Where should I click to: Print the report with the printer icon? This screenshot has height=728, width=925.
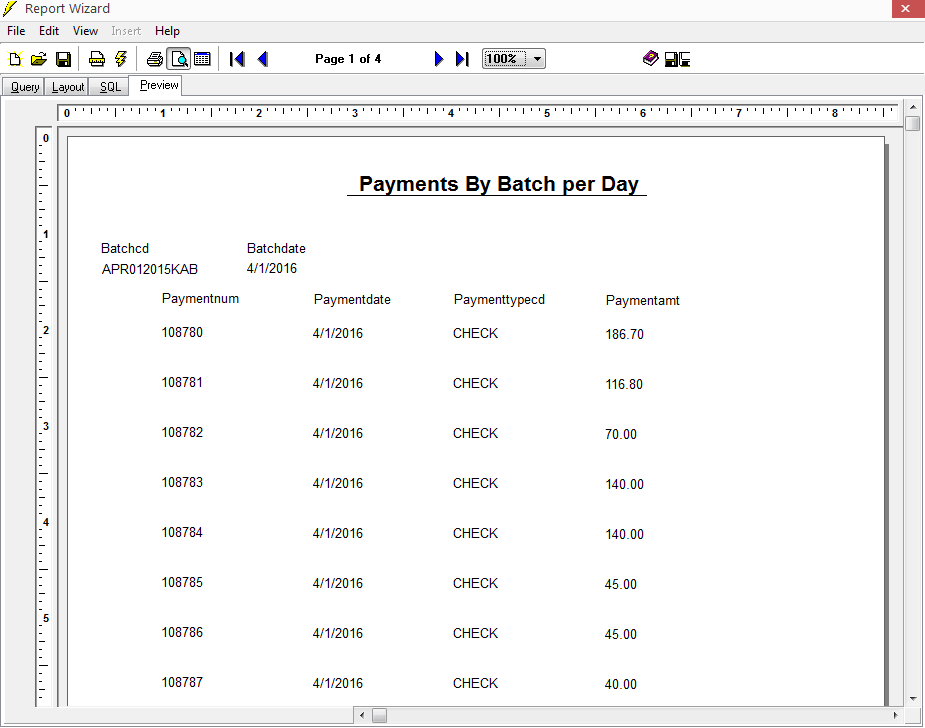coord(155,59)
